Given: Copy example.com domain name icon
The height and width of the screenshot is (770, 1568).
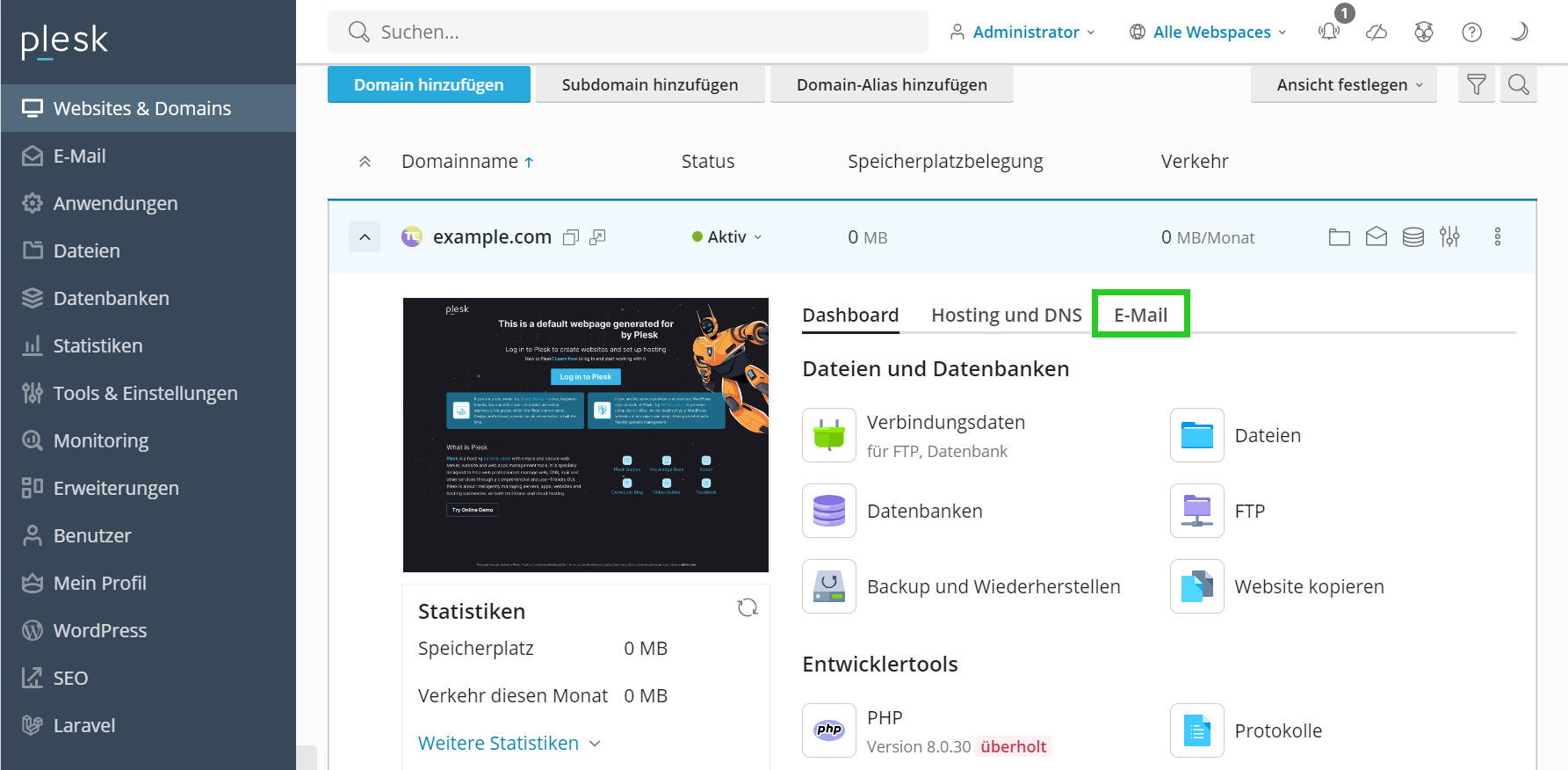Looking at the screenshot, I should click(571, 237).
